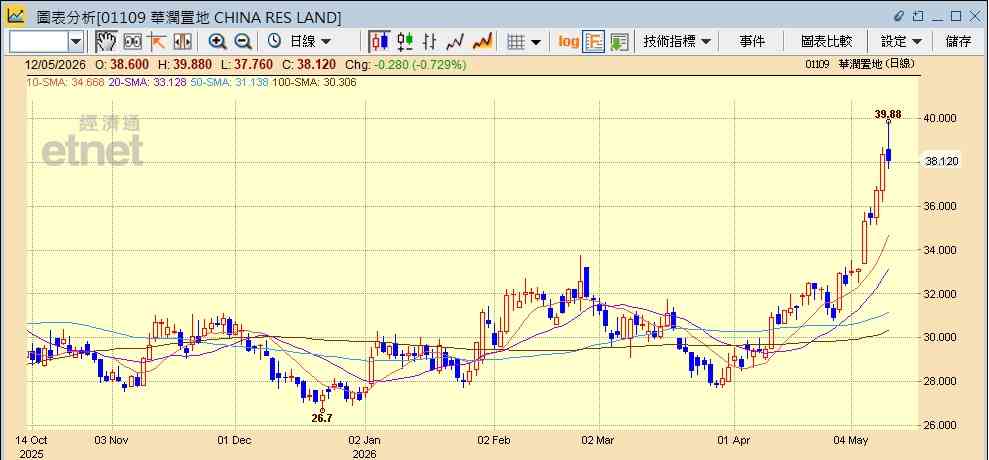Switch to candlestick chart type
The height and width of the screenshot is (460, 989).
click(379, 42)
